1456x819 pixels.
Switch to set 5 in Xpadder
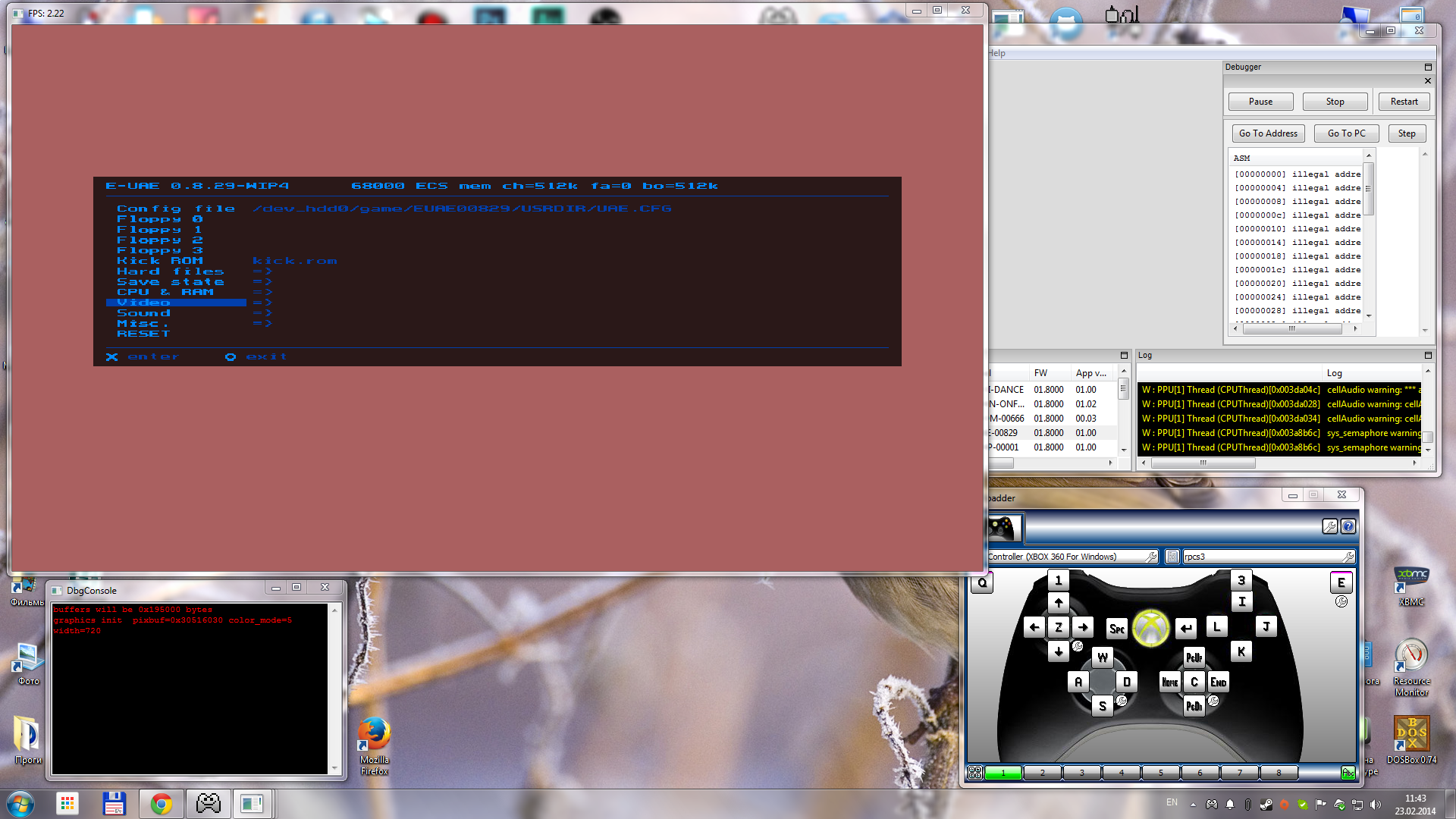pyautogui.click(x=1160, y=773)
